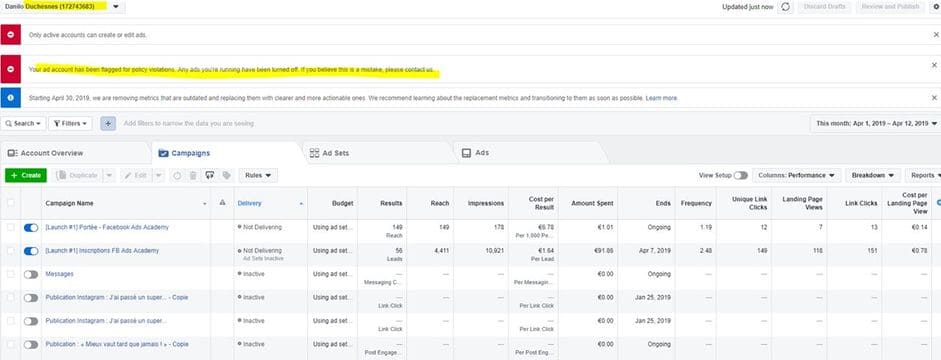Turn off the Inscriptions FB Ads Academy campaign

(31, 251)
